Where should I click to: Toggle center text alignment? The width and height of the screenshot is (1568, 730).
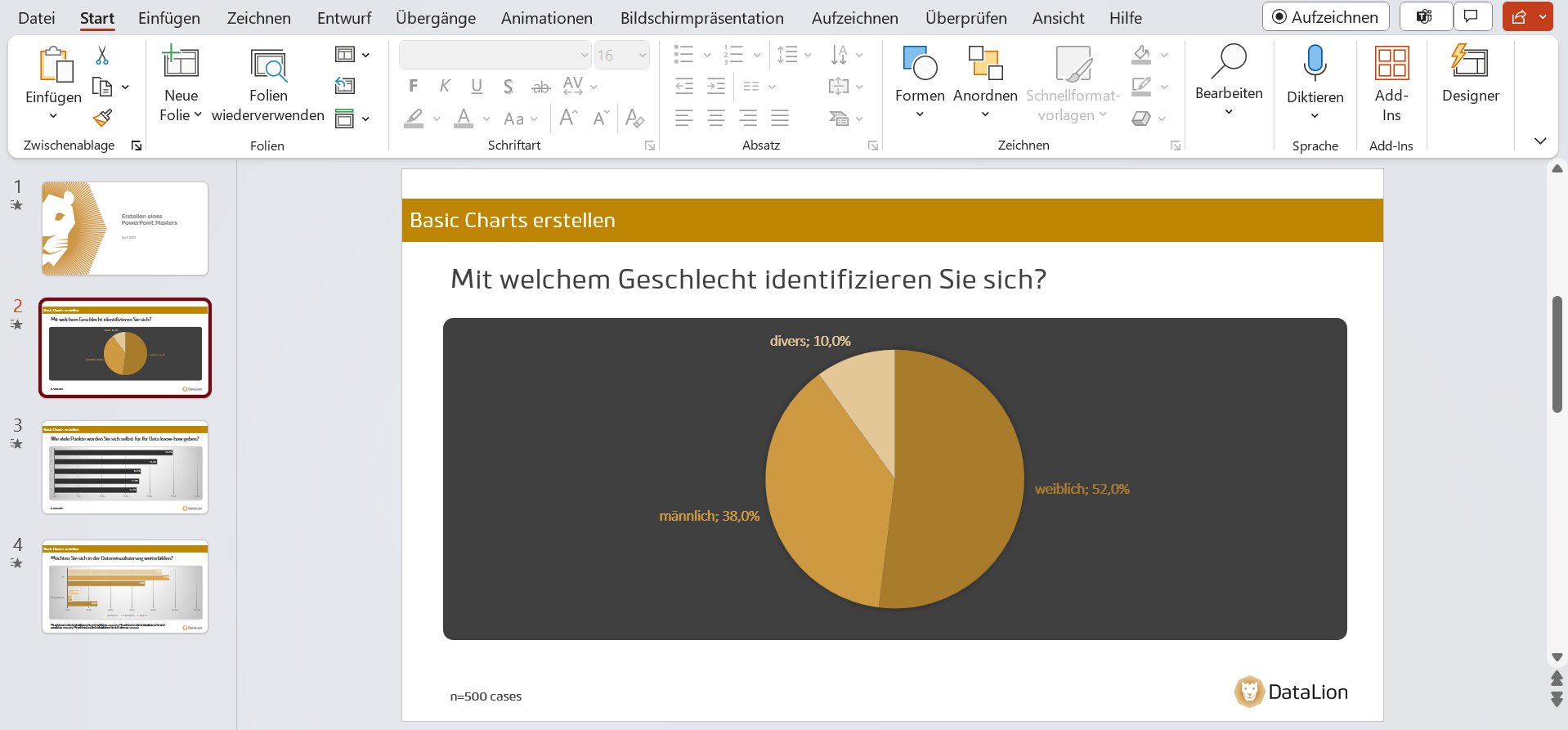coord(716,119)
